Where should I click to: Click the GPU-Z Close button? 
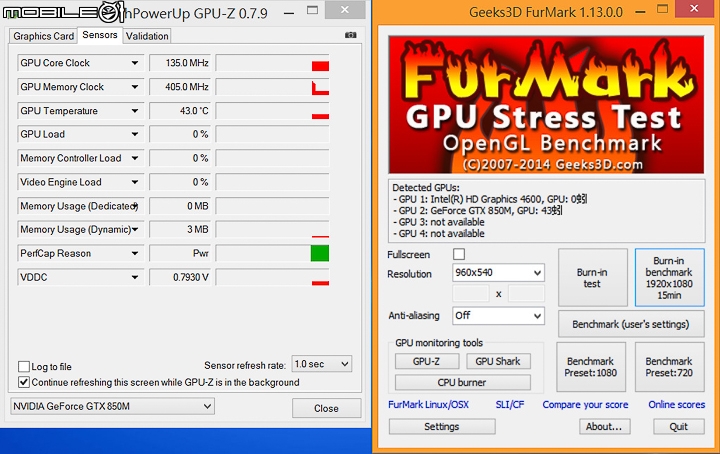click(x=326, y=408)
